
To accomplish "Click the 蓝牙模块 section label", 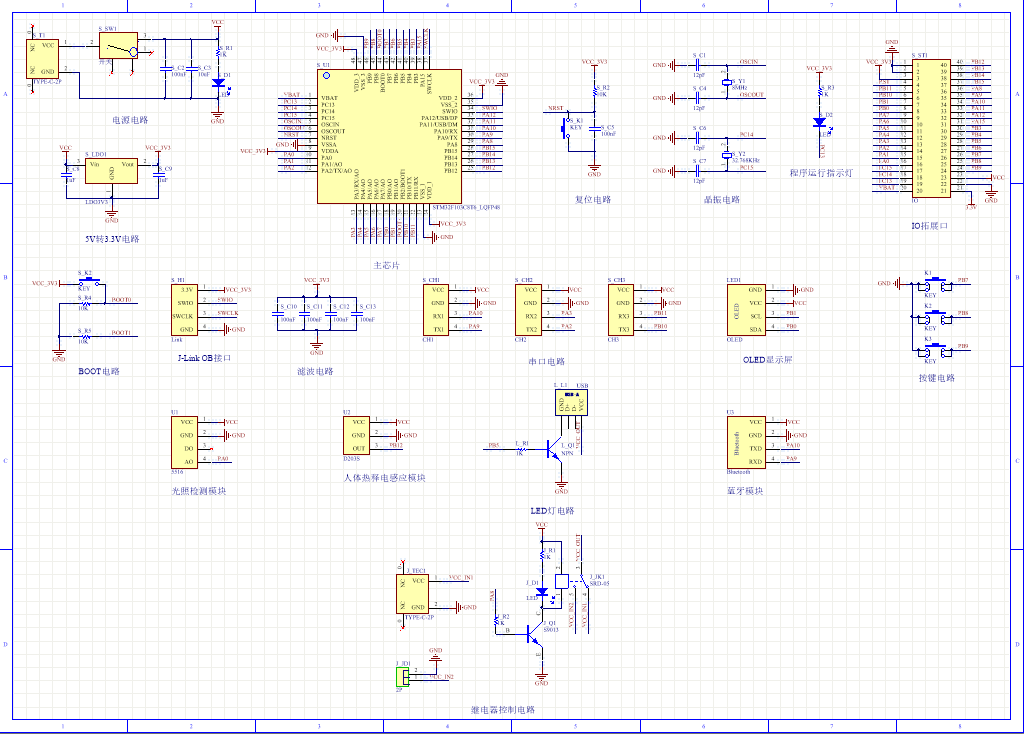I will coord(745,491).
